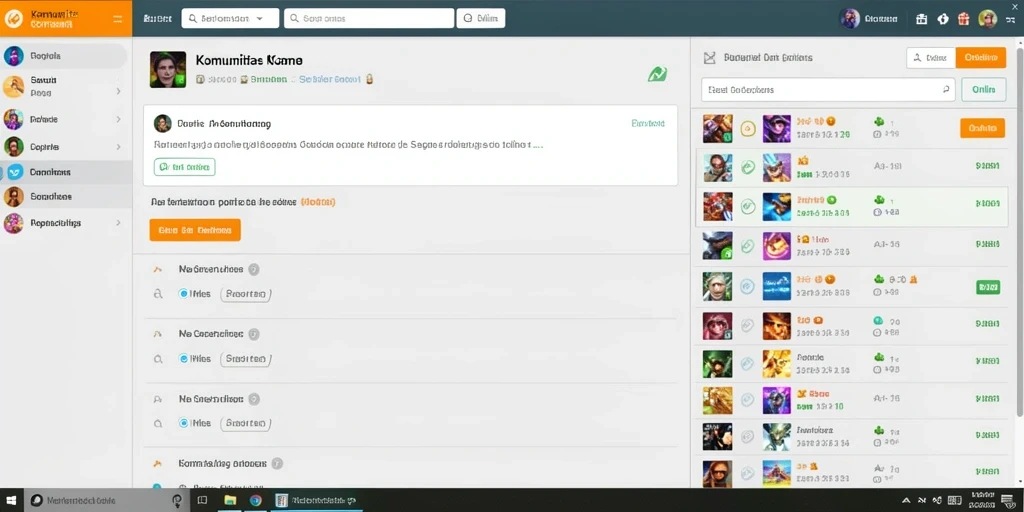The width and height of the screenshot is (1024, 512).
Task: Click the orange icon before the first section heading
Action: 157,269
